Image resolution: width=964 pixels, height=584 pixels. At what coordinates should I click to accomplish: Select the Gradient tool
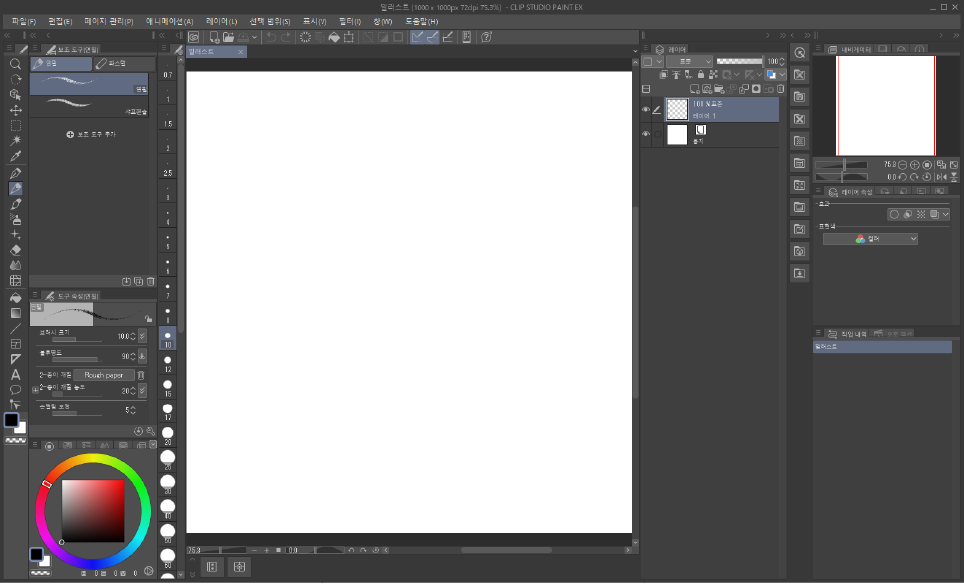[x=15, y=313]
